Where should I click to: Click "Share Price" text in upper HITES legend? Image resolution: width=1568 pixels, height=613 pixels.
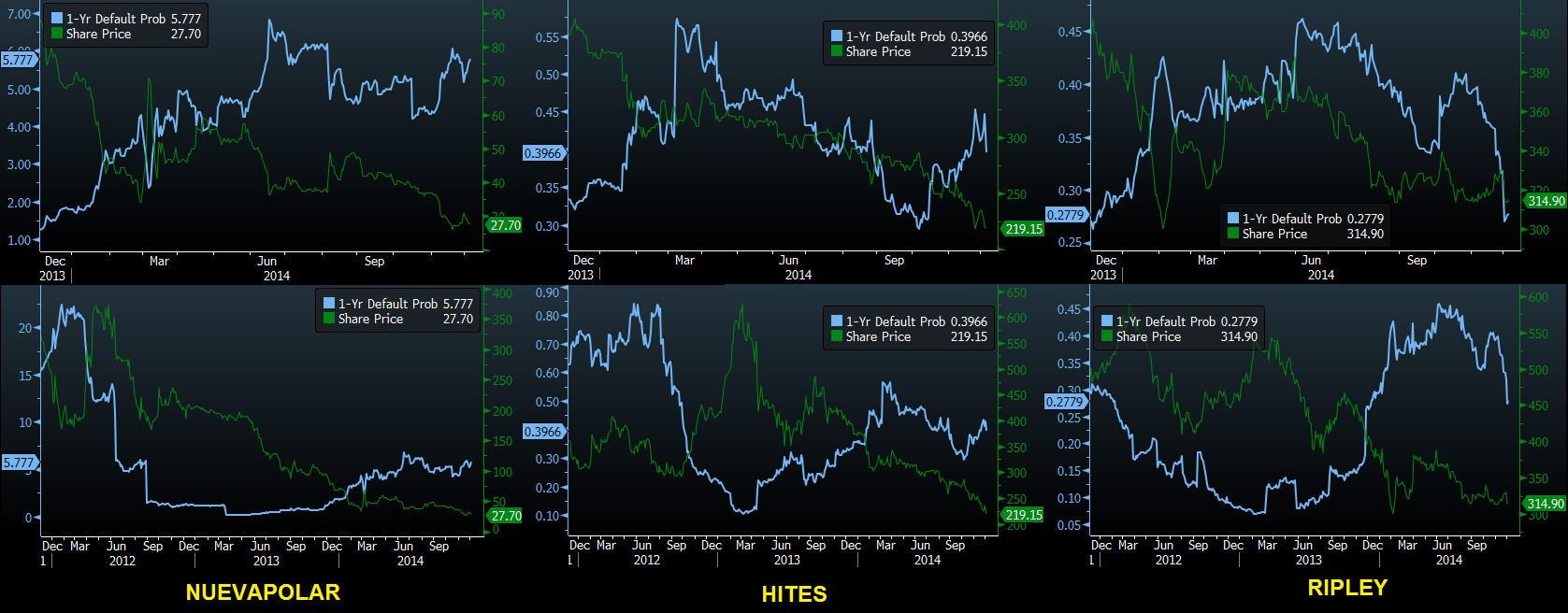coord(878,51)
